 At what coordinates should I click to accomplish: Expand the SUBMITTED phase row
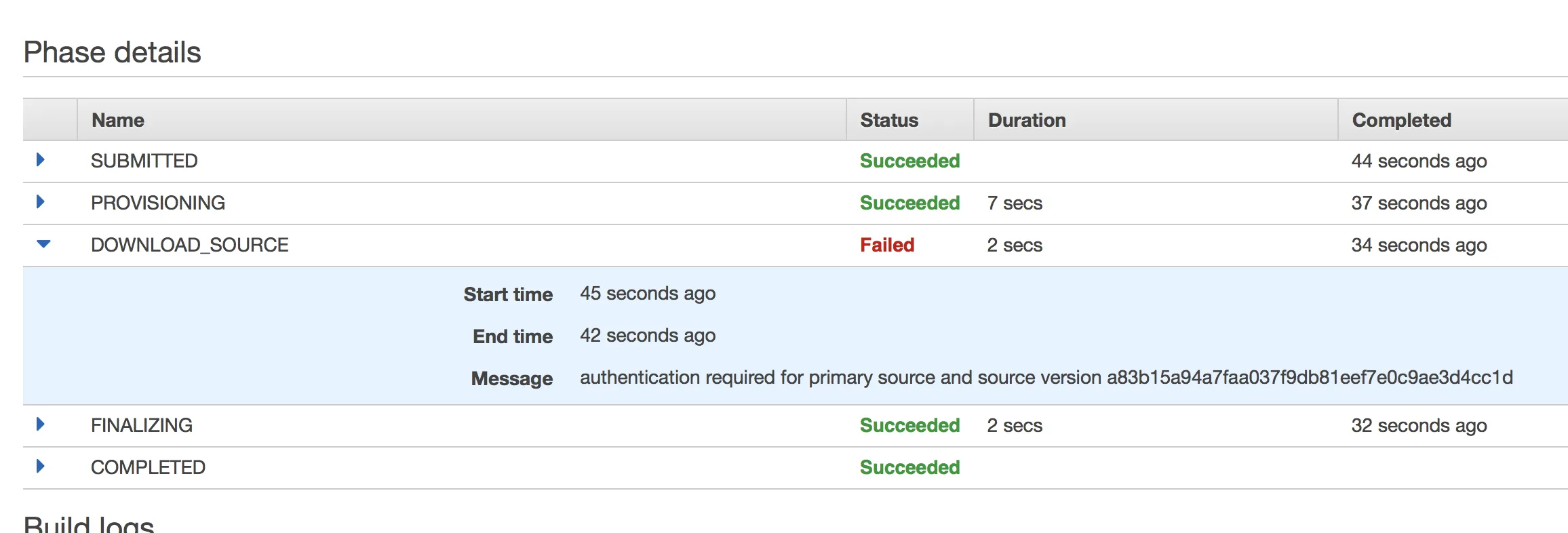coord(41,160)
